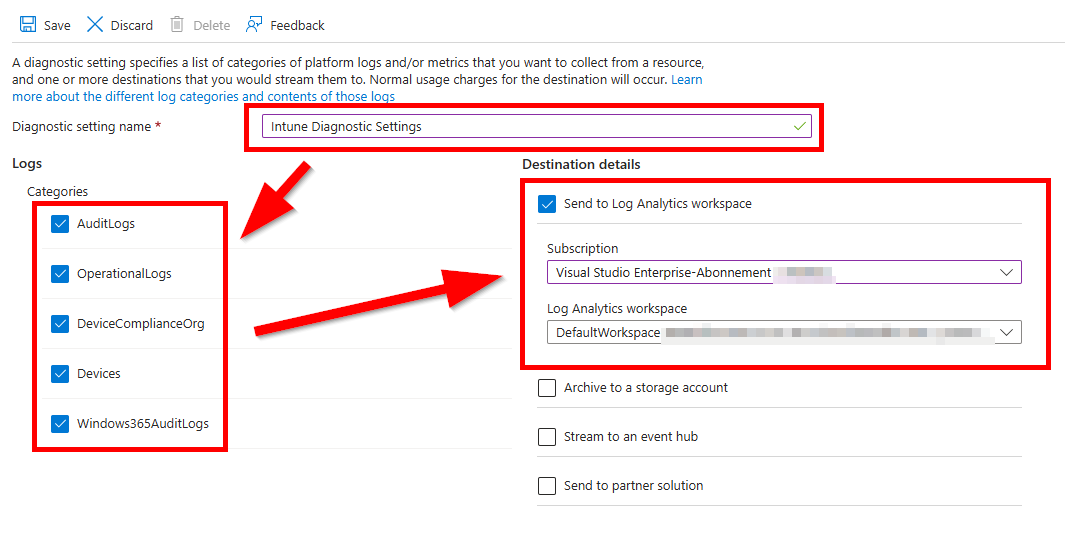Toggle the DeviceComplianceOrg checkbox
The height and width of the screenshot is (538, 1065).
(60, 323)
